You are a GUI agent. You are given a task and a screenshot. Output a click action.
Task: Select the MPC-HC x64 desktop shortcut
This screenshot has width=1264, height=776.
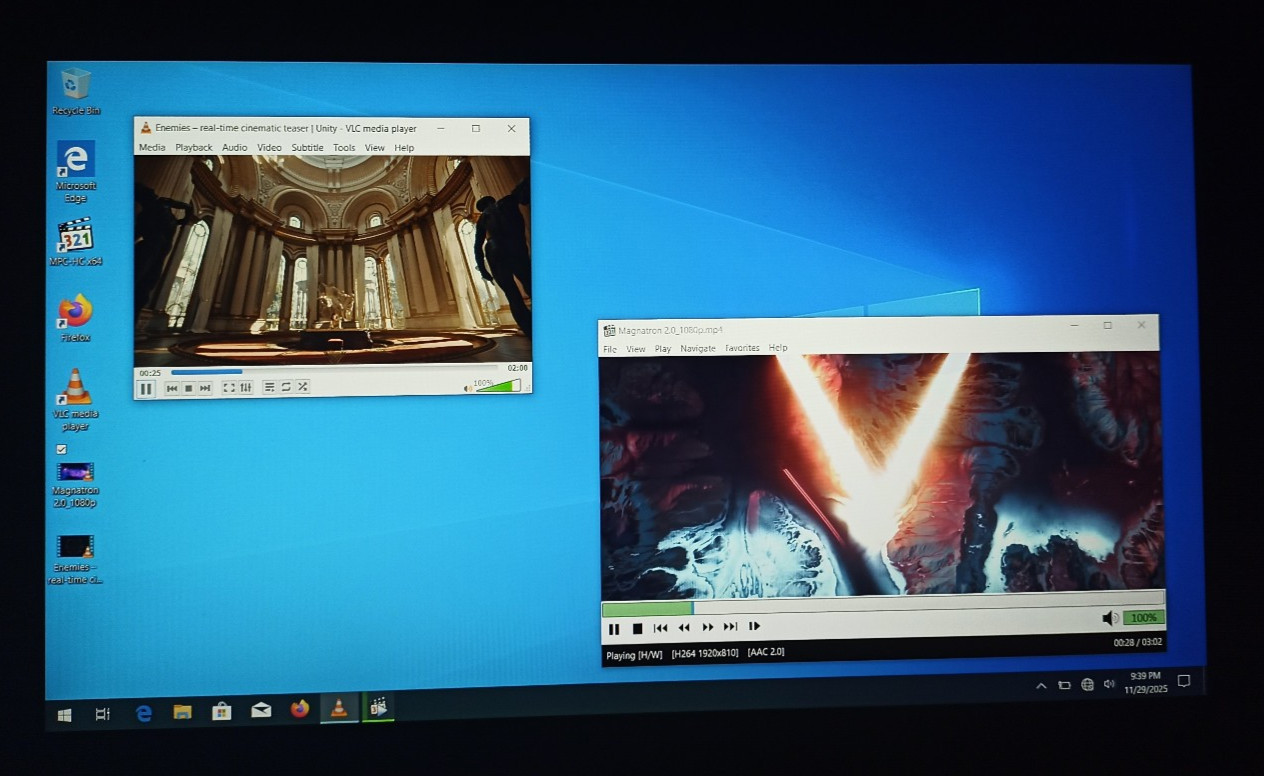point(76,242)
